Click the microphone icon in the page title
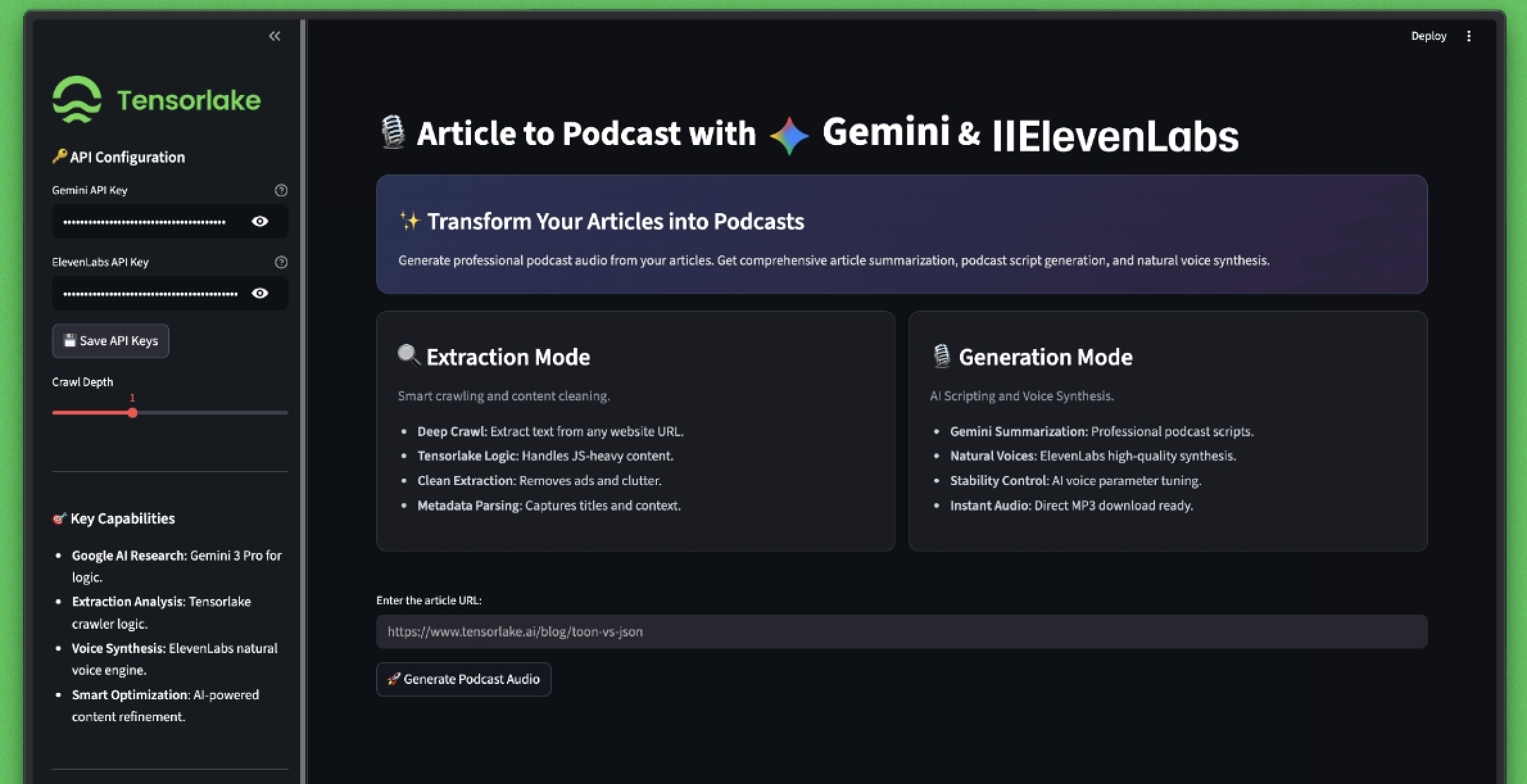1527x784 pixels. (x=393, y=132)
